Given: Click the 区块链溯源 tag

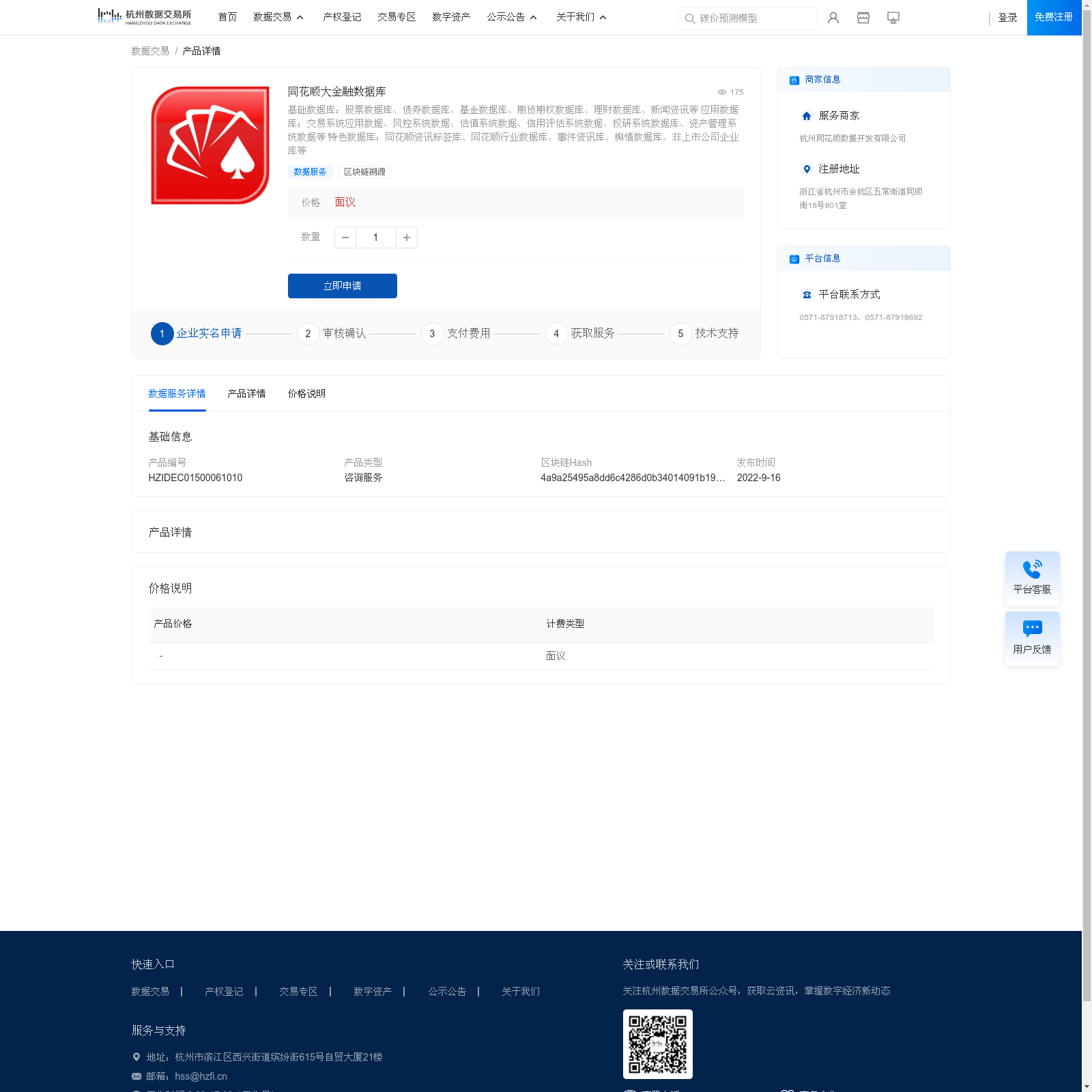Looking at the screenshot, I should pyautogui.click(x=364, y=172).
